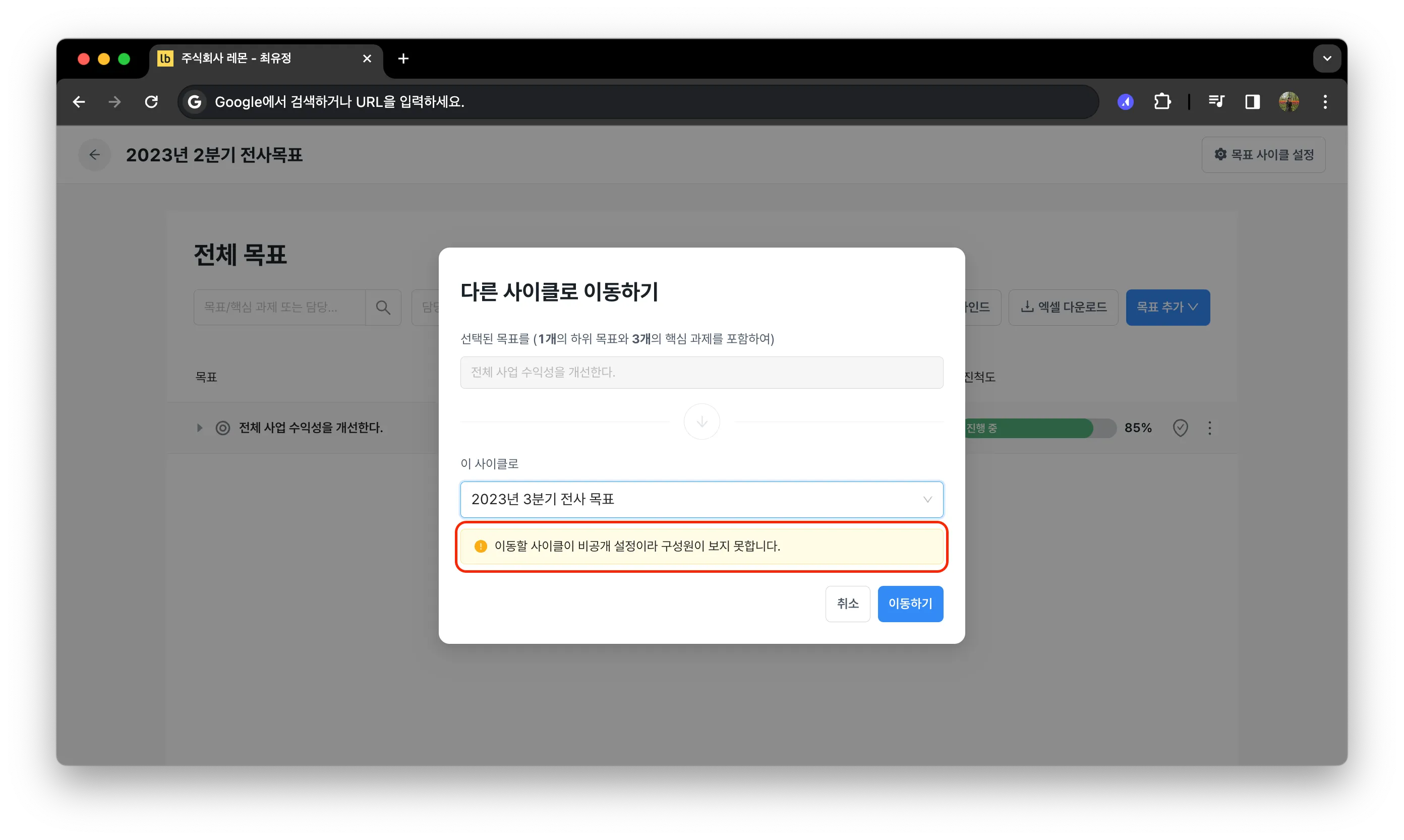Click the 이 사이클로 label

[x=489, y=463]
